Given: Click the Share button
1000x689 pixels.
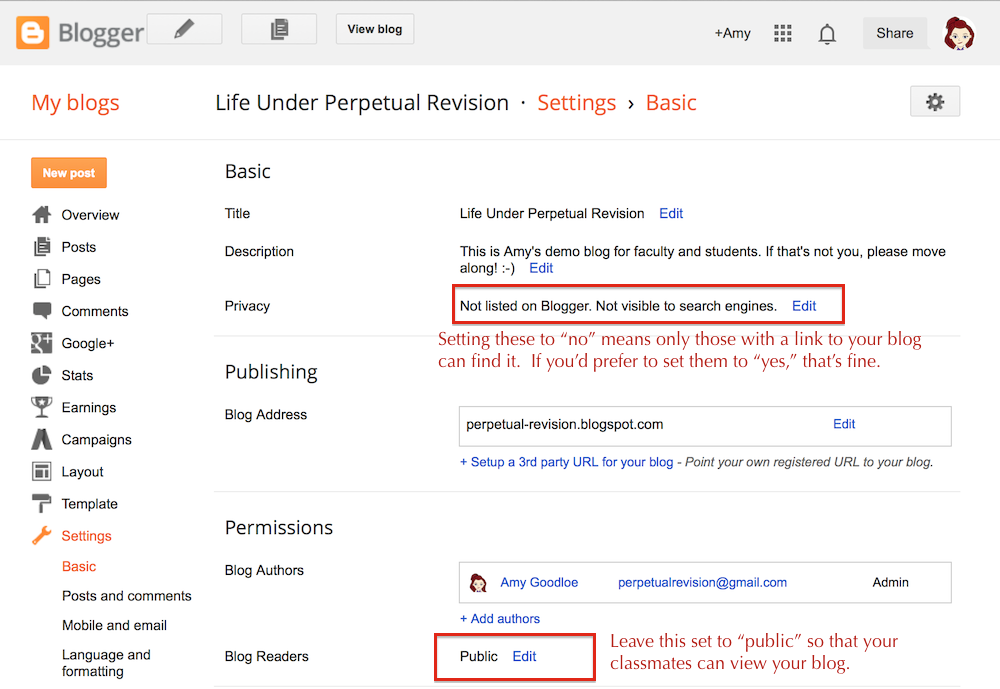Looking at the screenshot, I should pos(895,33).
